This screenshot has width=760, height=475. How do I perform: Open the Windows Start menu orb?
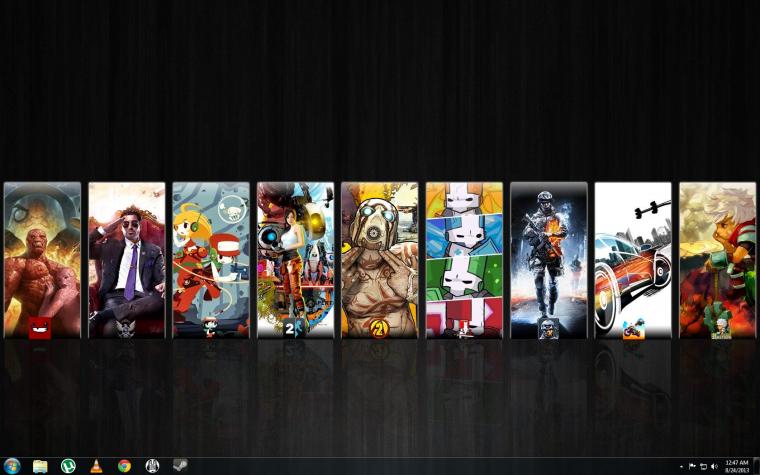click(12, 466)
